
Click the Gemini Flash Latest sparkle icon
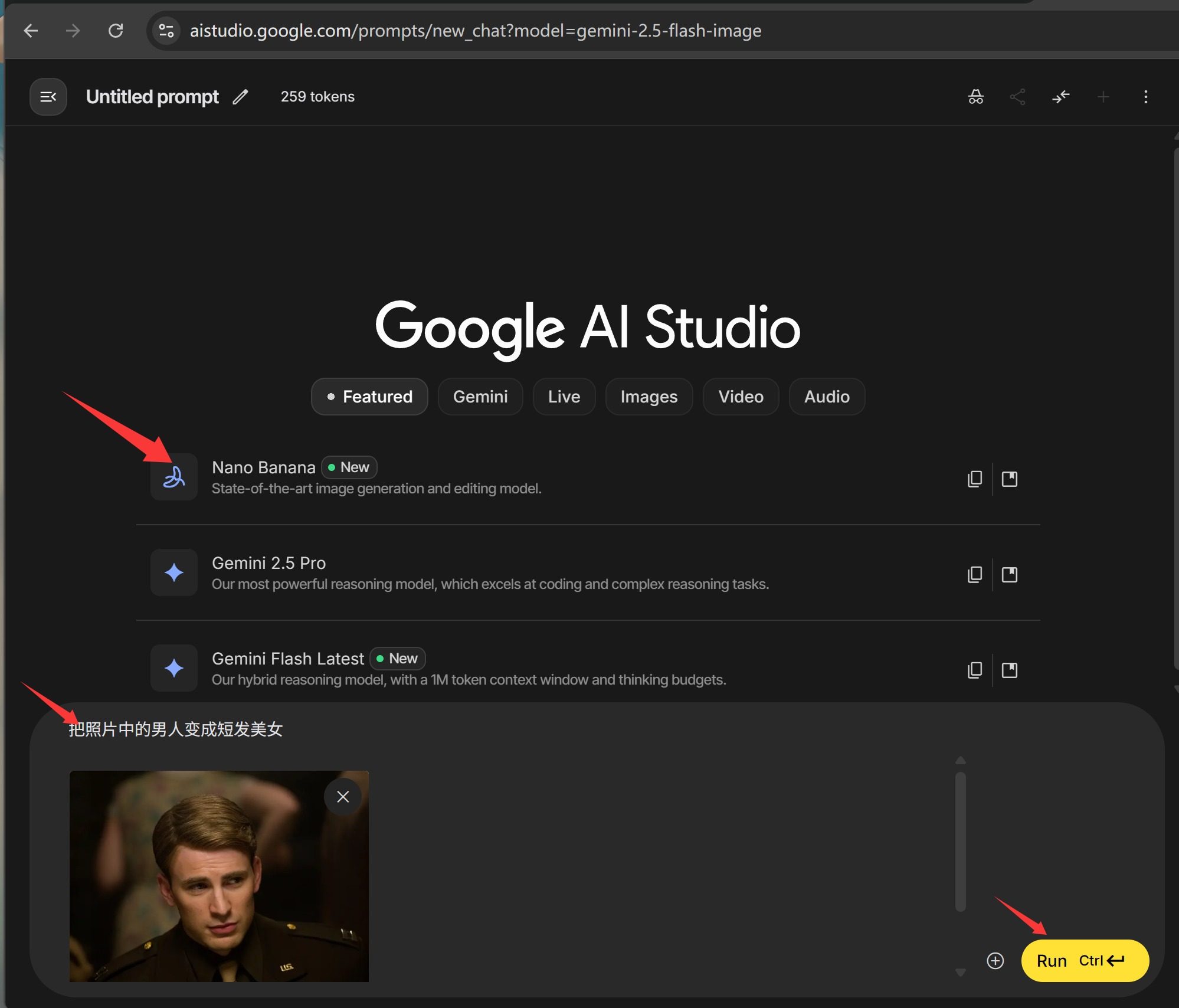[173, 668]
